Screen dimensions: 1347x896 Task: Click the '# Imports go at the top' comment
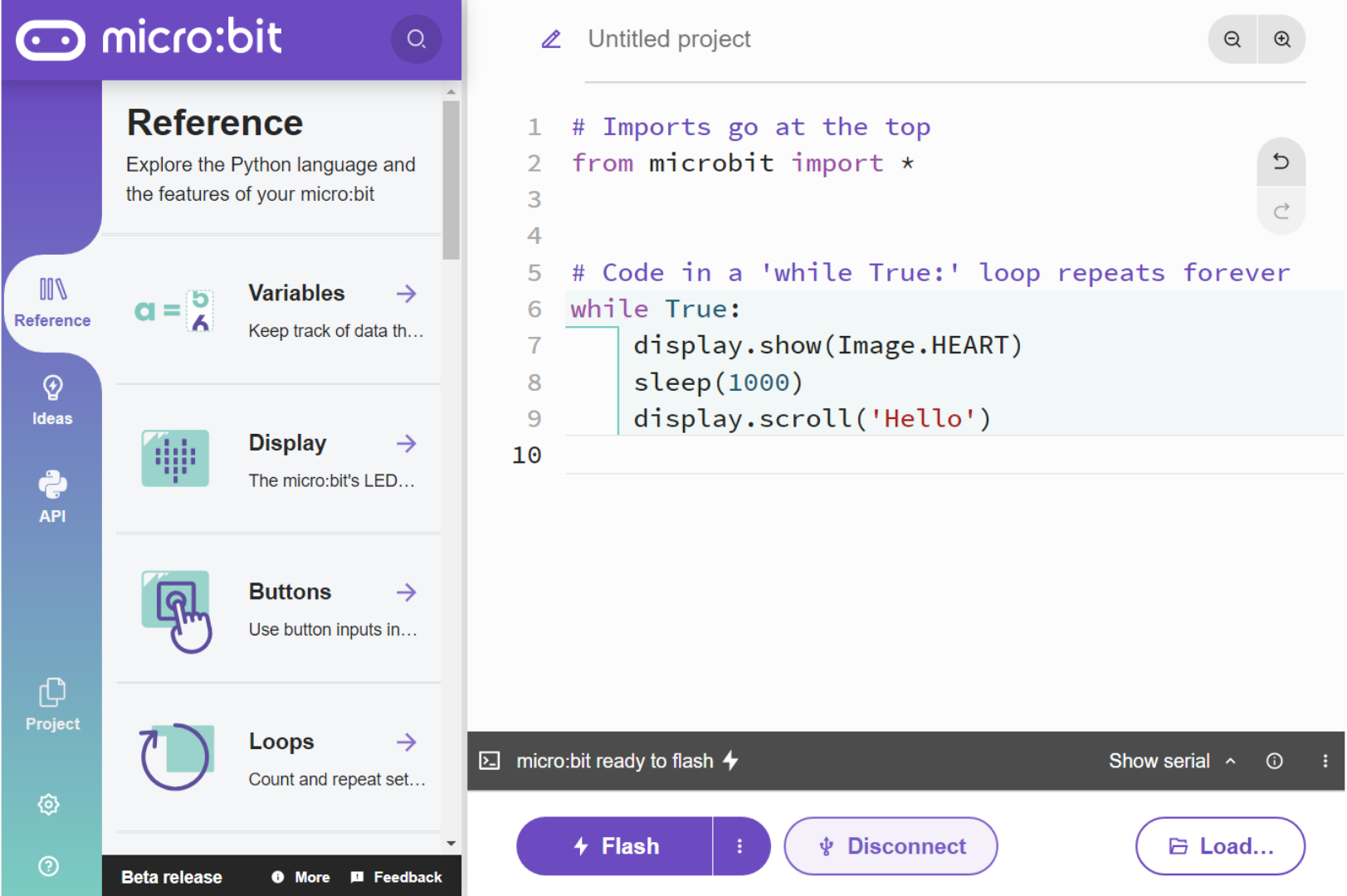tap(751, 126)
